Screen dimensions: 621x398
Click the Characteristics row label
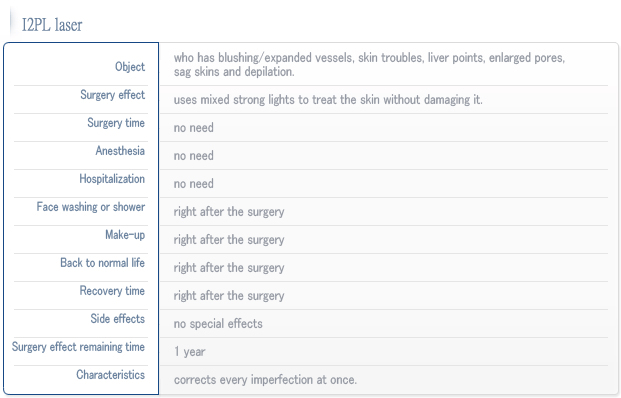tap(110, 375)
